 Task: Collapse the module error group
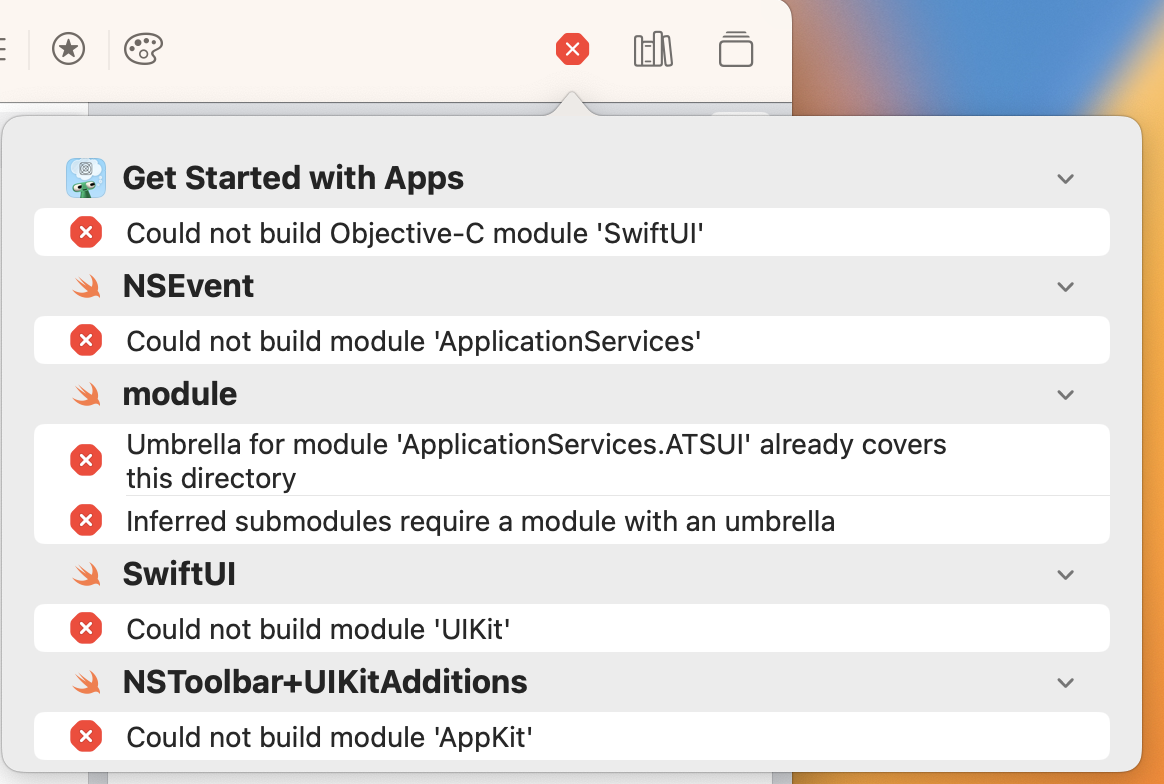click(x=1065, y=395)
